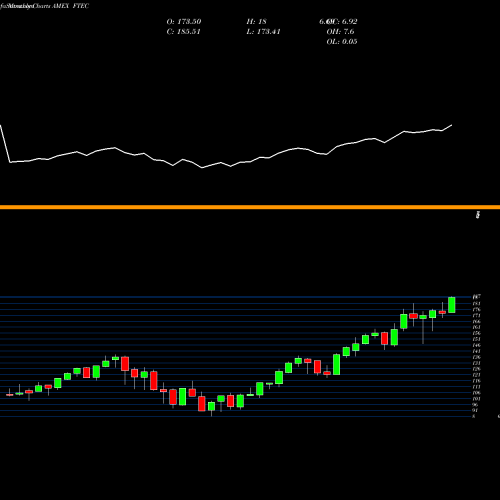Click the low price value L: 173.41
The height and width of the screenshot is (500, 500).
(263, 31)
